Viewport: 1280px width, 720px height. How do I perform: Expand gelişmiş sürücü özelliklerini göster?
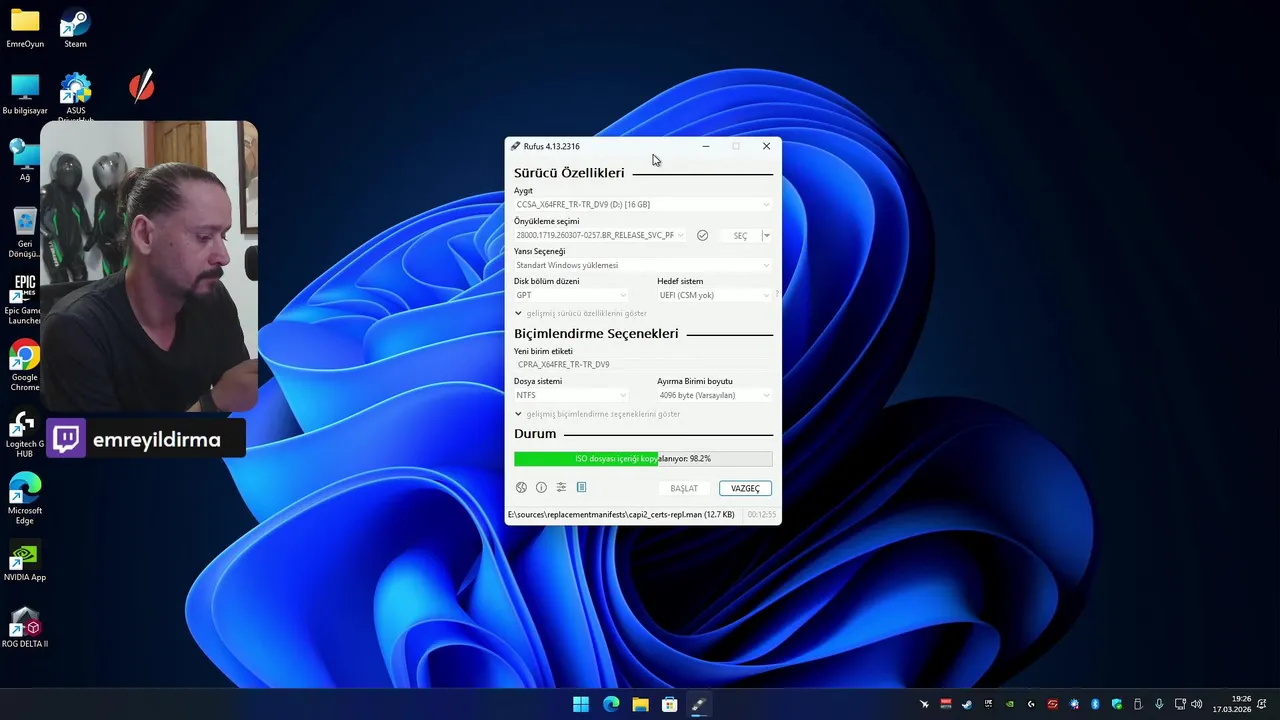pyautogui.click(x=581, y=313)
